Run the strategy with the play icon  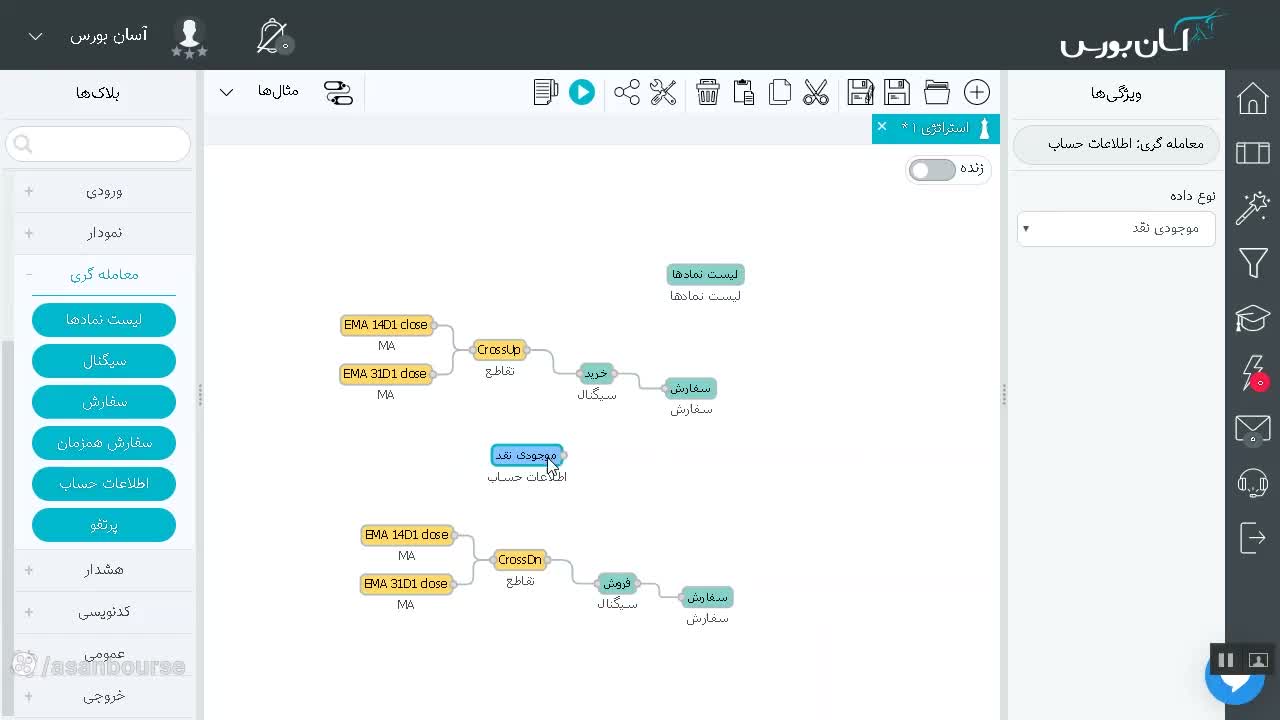(581, 93)
